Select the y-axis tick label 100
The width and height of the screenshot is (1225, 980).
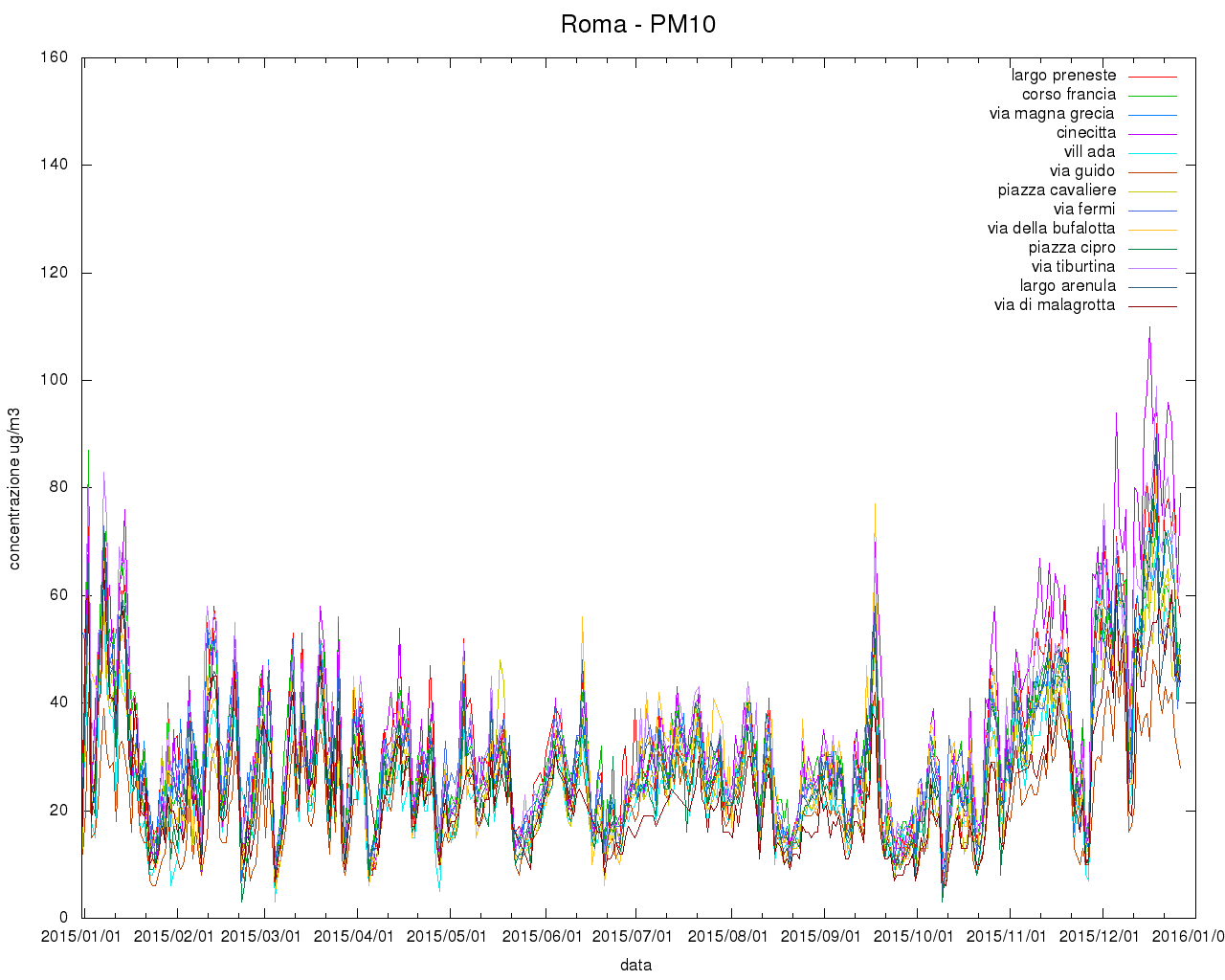[55, 380]
